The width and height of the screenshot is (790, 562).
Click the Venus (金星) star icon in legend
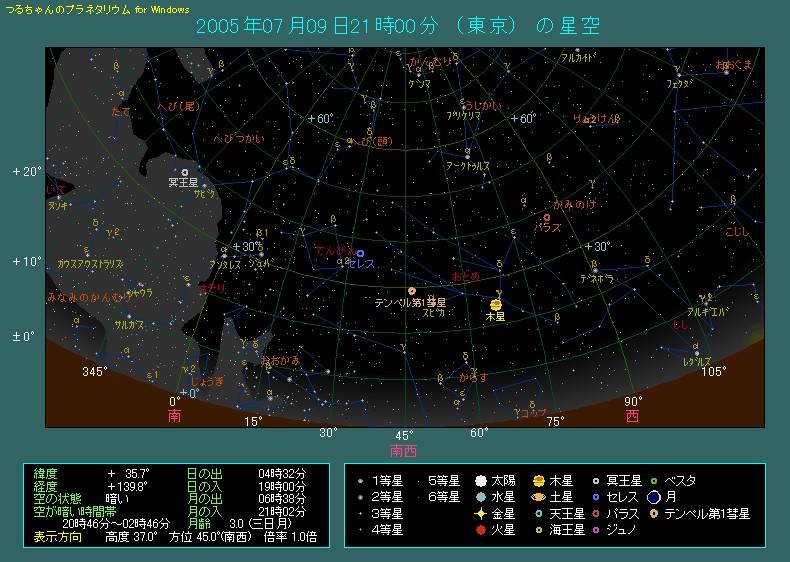click(x=480, y=513)
